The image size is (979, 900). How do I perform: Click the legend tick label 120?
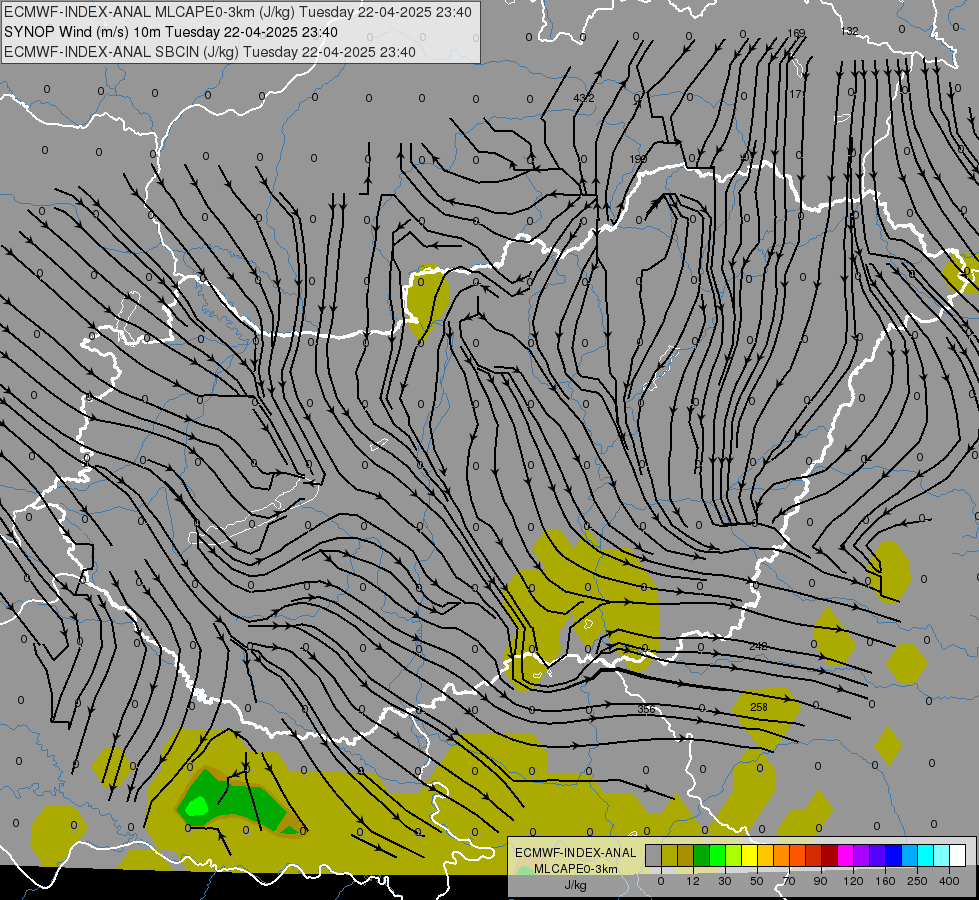point(854,881)
